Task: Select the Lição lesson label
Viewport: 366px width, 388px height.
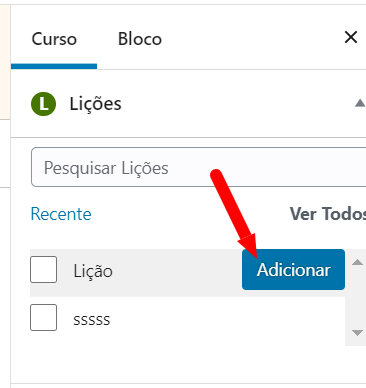Action: [93, 271]
